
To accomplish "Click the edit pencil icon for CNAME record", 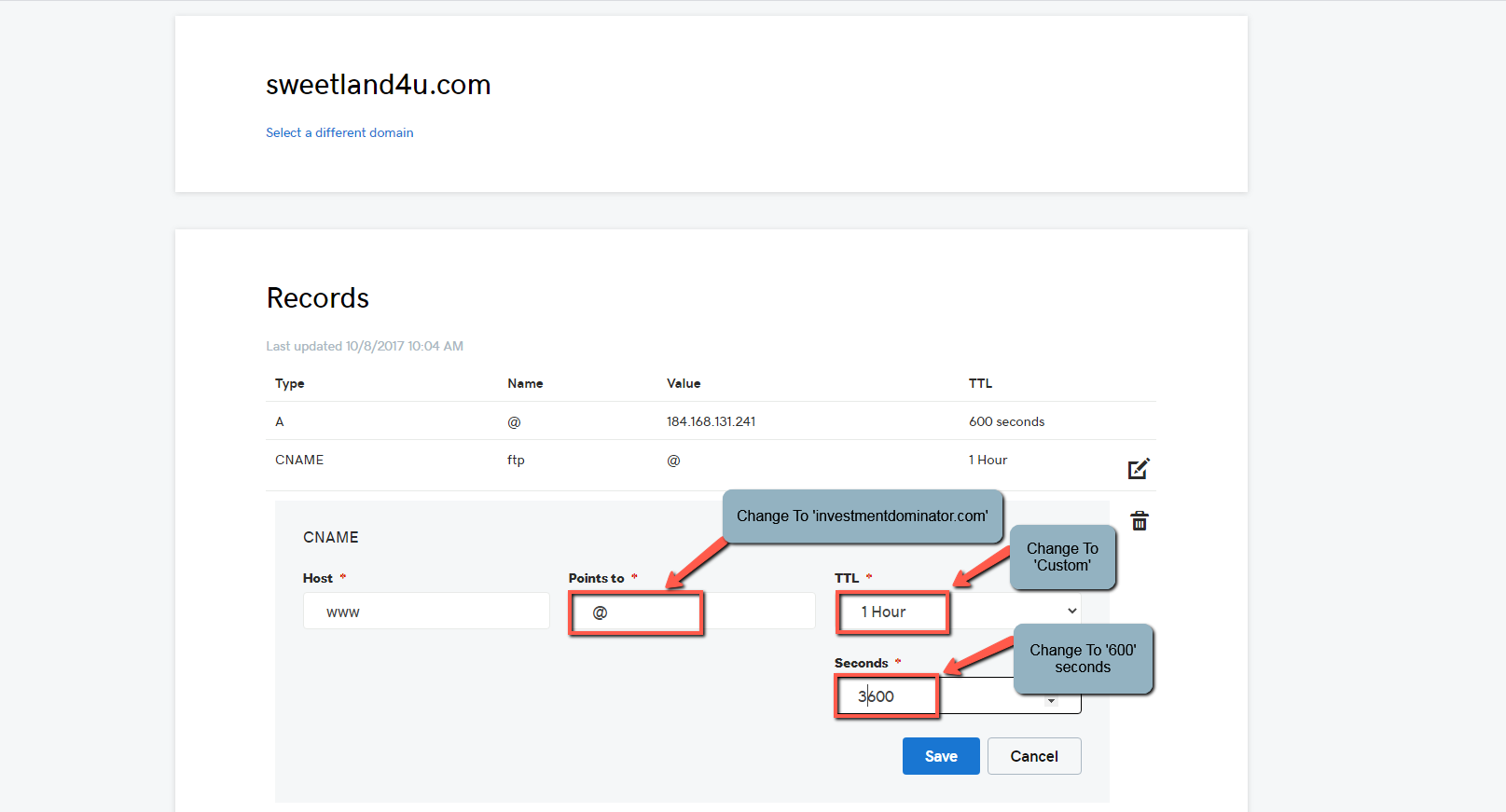I will (1139, 468).
